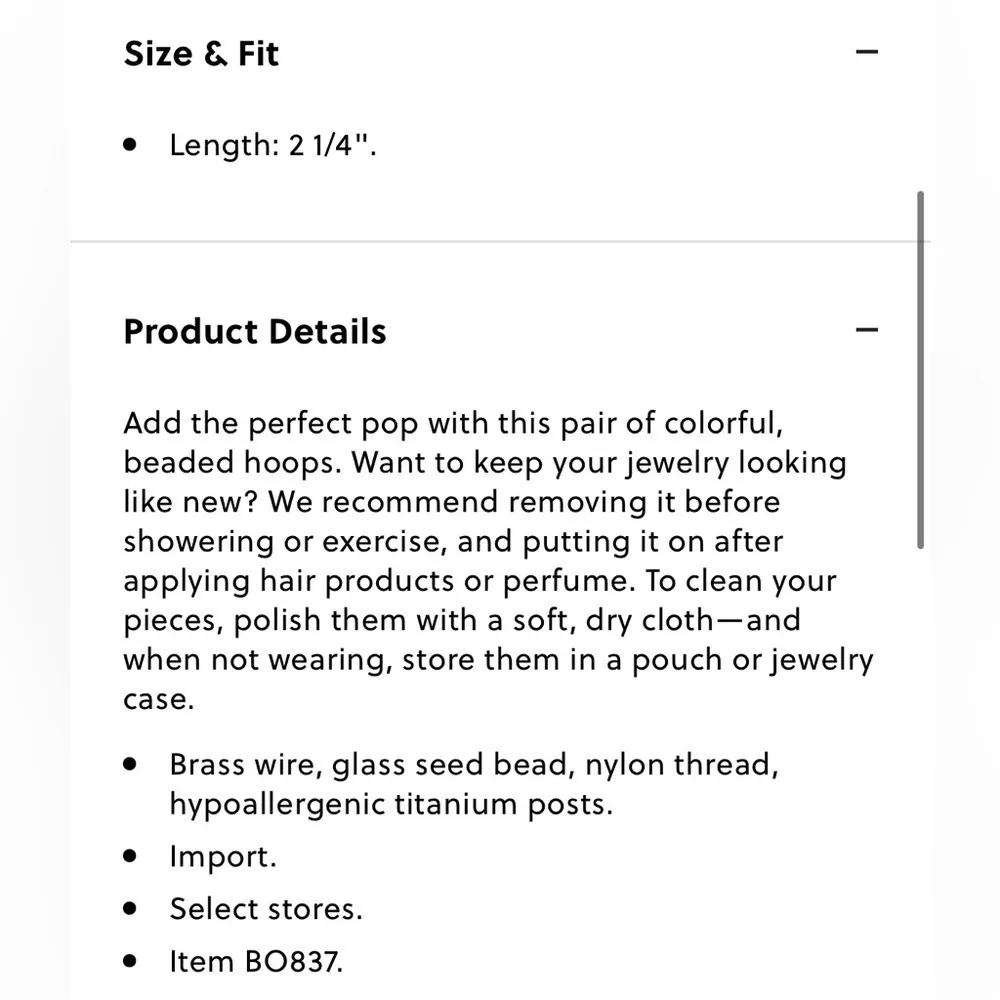
Task: Click the Size & Fit heading
Action: coord(201,53)
